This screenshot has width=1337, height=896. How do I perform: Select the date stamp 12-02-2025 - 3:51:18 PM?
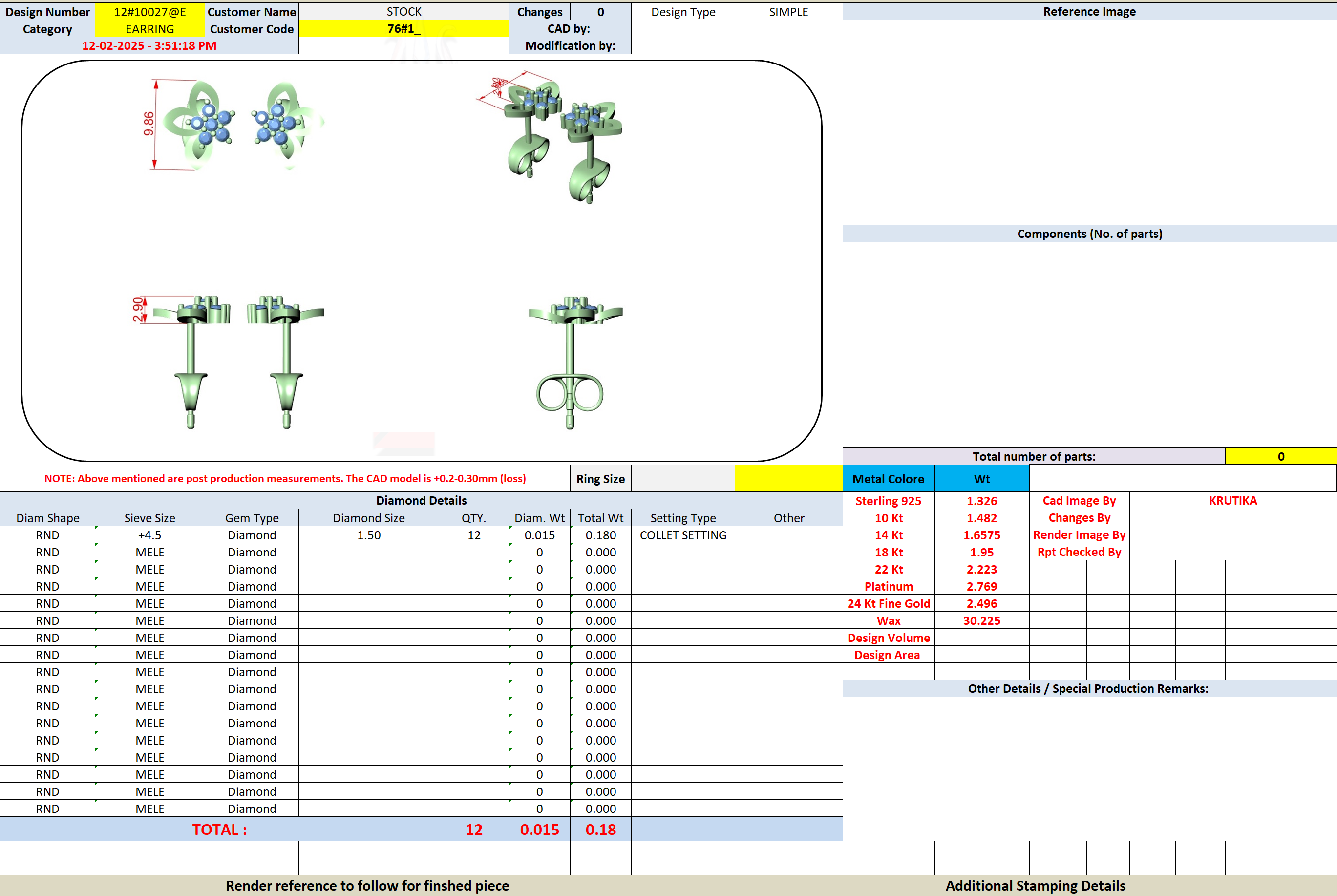149,46
